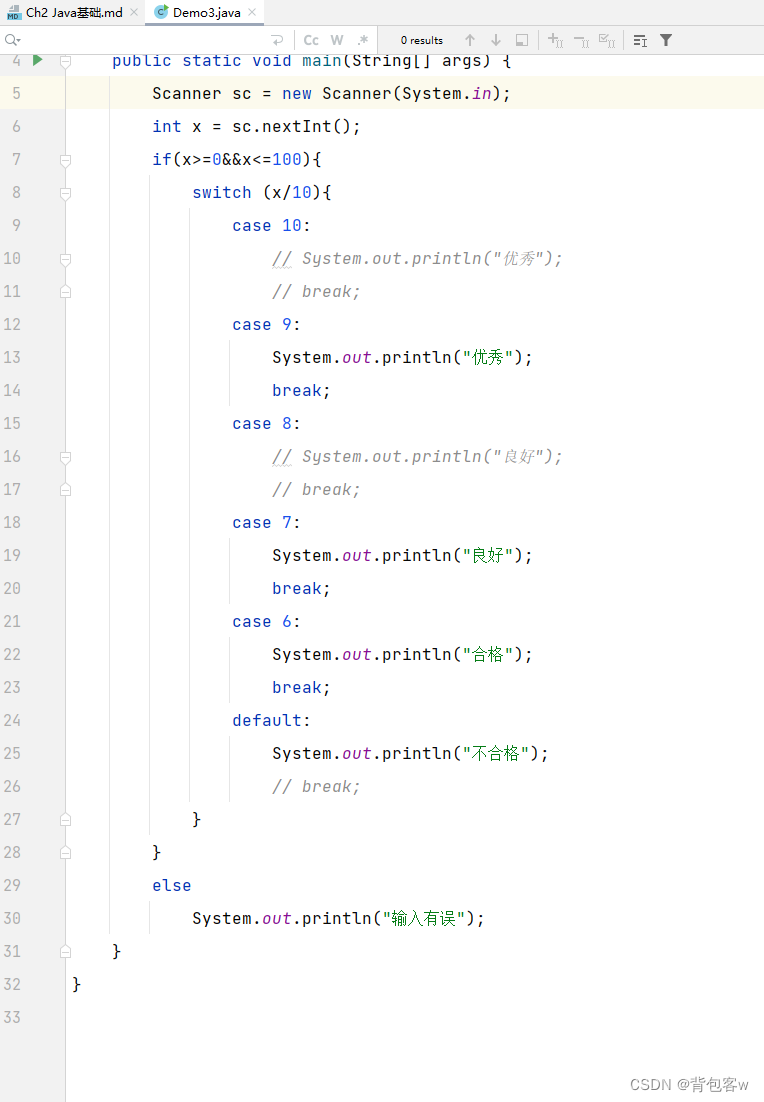Collapse the switch block fold marker
The image size is (764, 1102).
[65, 193]
